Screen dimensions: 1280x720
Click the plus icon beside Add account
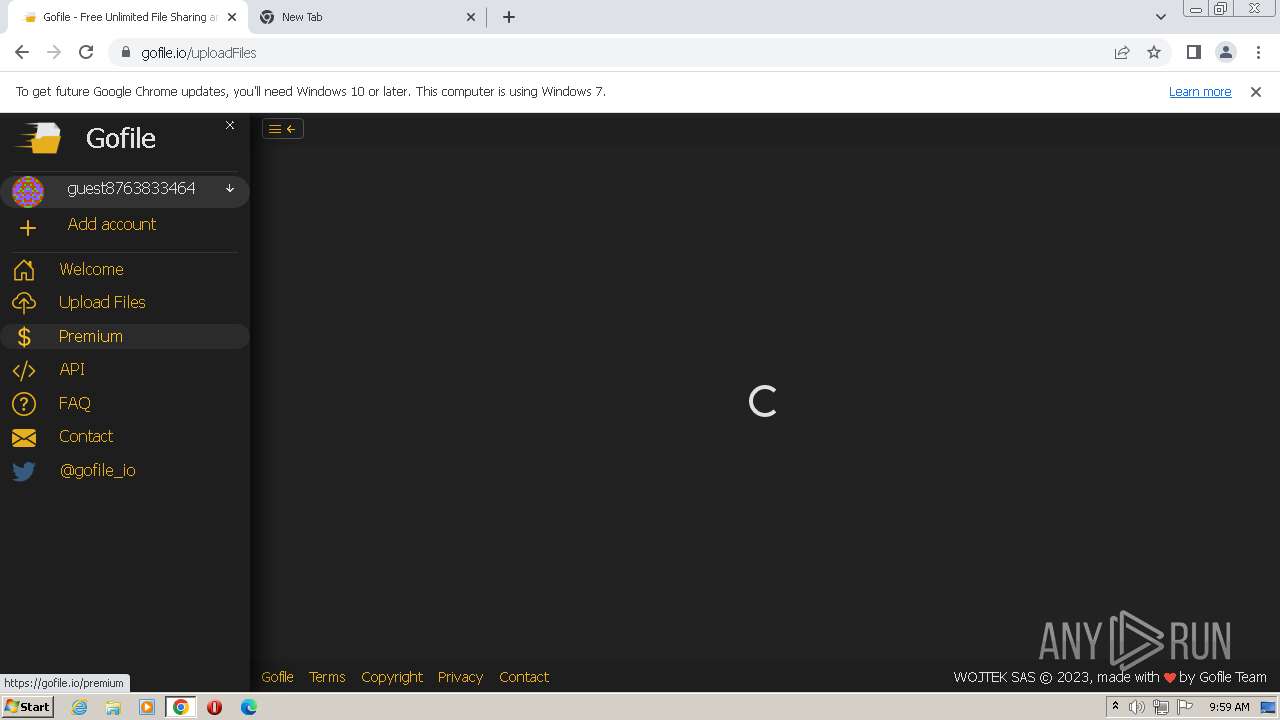(x=28, y=228)
